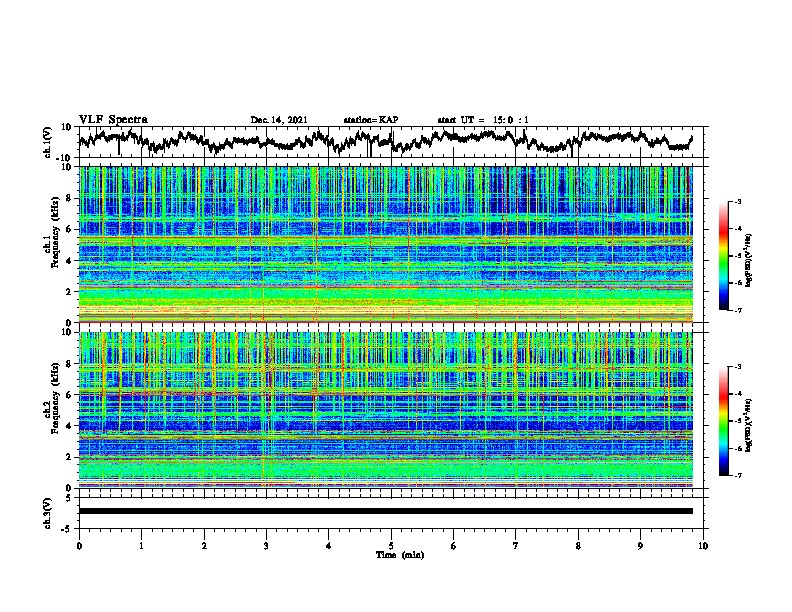Click the -3 label on ch.1 color scale
The height and width of the screenshot is (612, 792).
737,201
